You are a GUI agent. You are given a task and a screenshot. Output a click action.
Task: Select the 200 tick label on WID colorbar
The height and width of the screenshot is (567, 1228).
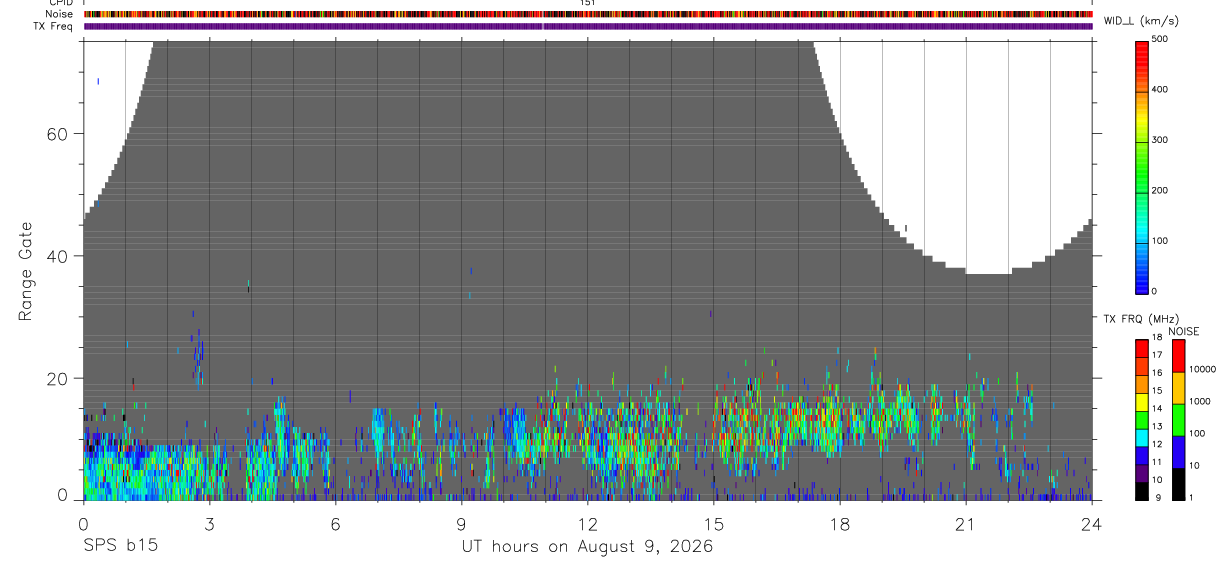coord(1162,190)
